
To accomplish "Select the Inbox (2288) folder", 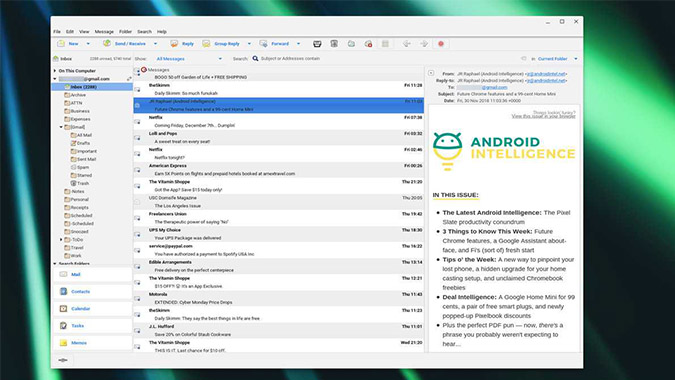I will click(x=92, y=87).
